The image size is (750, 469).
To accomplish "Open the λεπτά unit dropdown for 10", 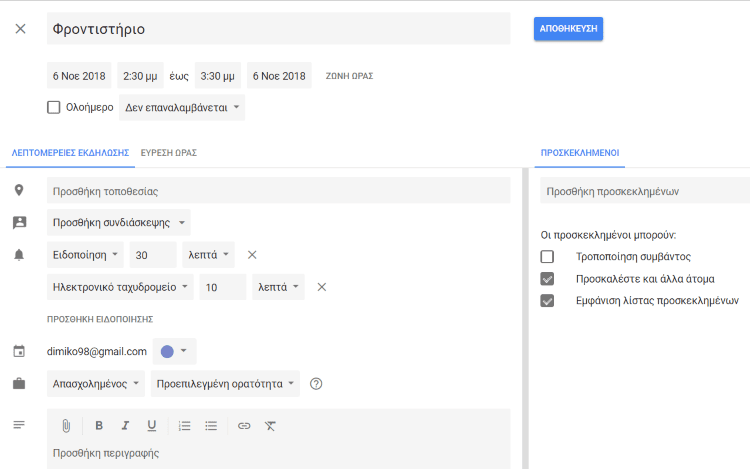I will (278, 287).
